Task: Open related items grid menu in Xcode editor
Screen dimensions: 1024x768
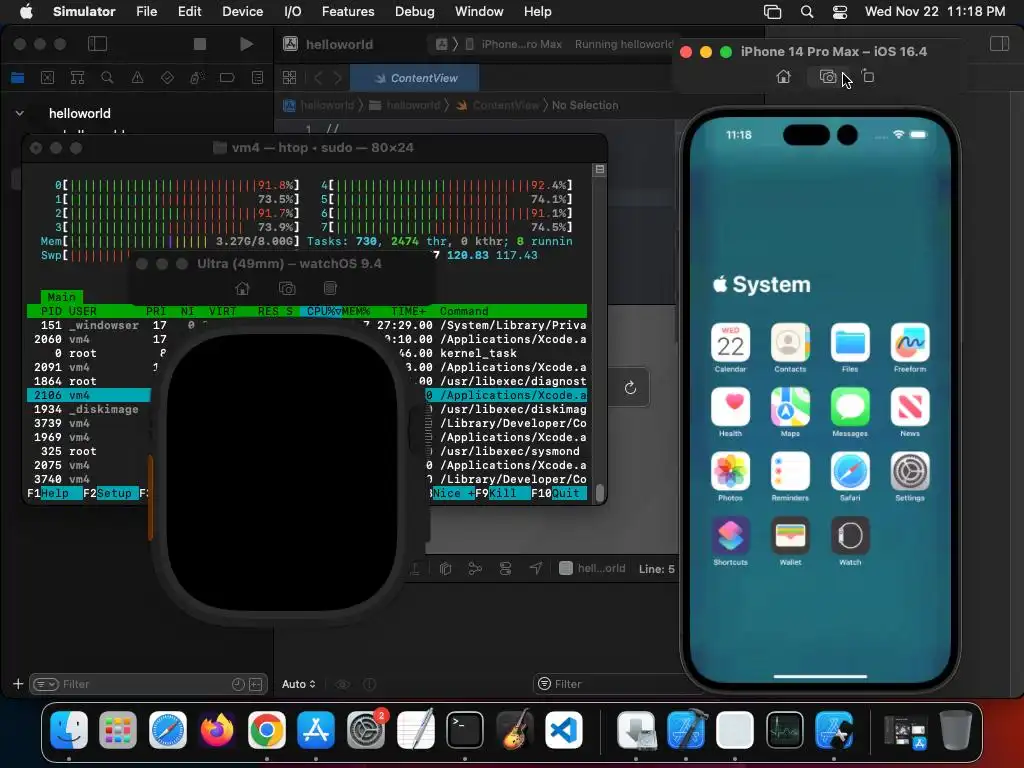Action: tap(289, 78)
